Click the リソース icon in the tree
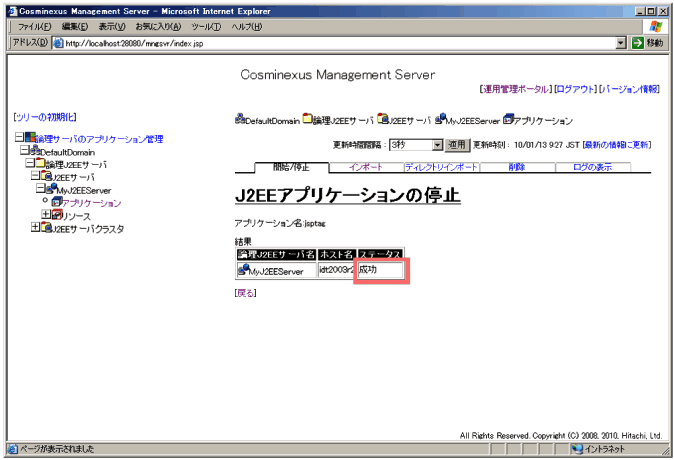The image size is (674, 460). coord(57,214)
